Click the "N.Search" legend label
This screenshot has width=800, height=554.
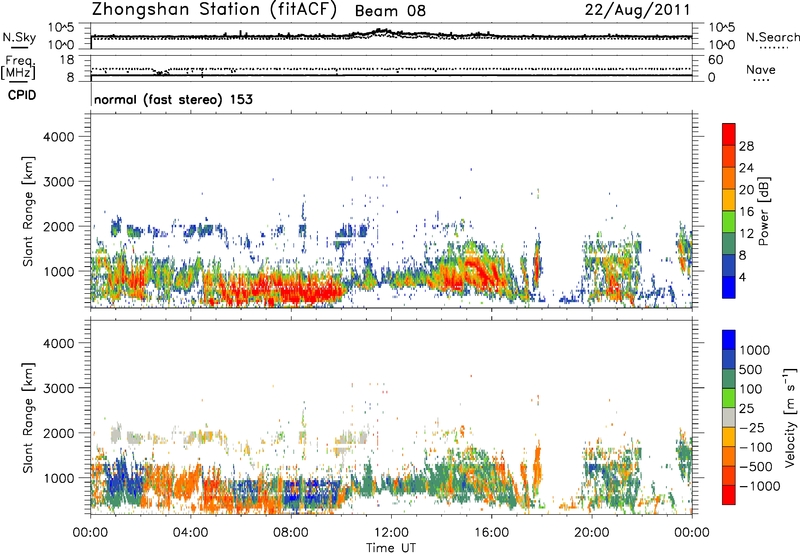click(772, 37)
